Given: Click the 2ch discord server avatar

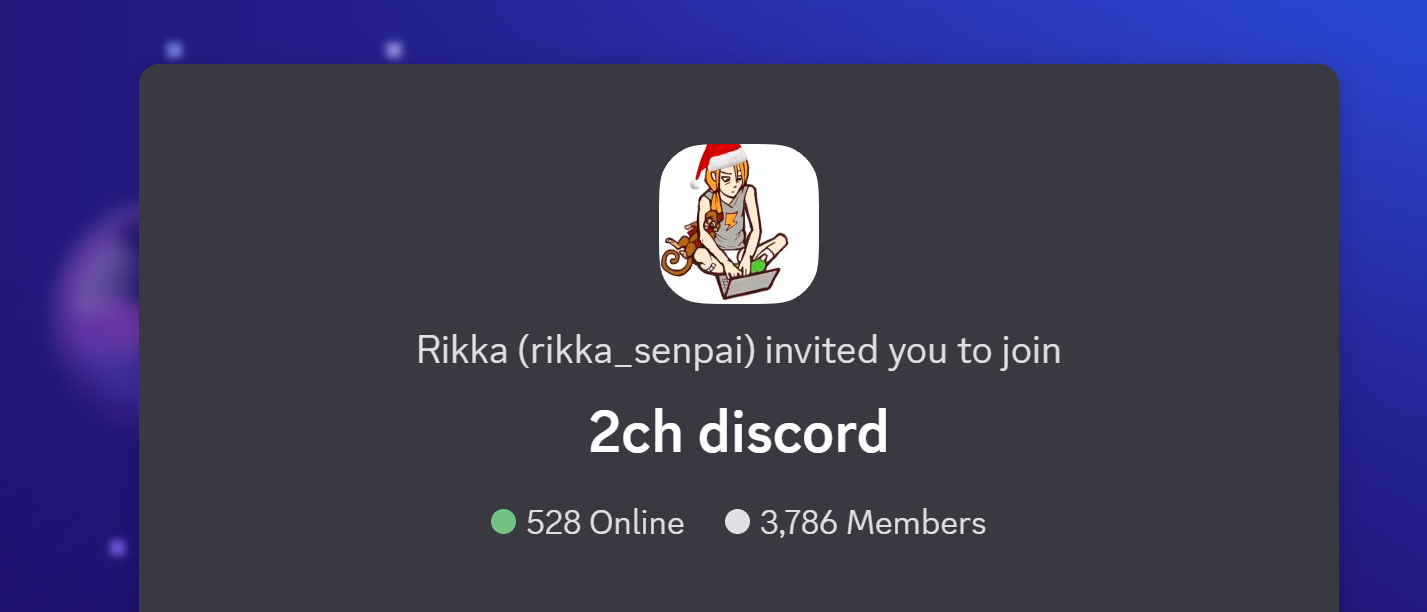Looking at the screenshot, I should (739, 224).
